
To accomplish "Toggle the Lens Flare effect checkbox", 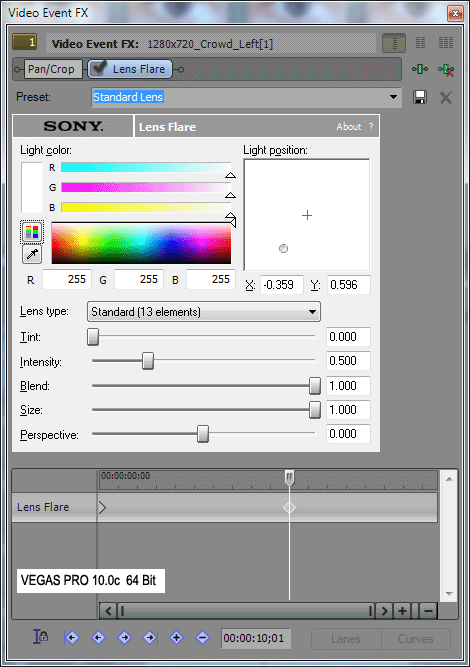I will (100, 68).
